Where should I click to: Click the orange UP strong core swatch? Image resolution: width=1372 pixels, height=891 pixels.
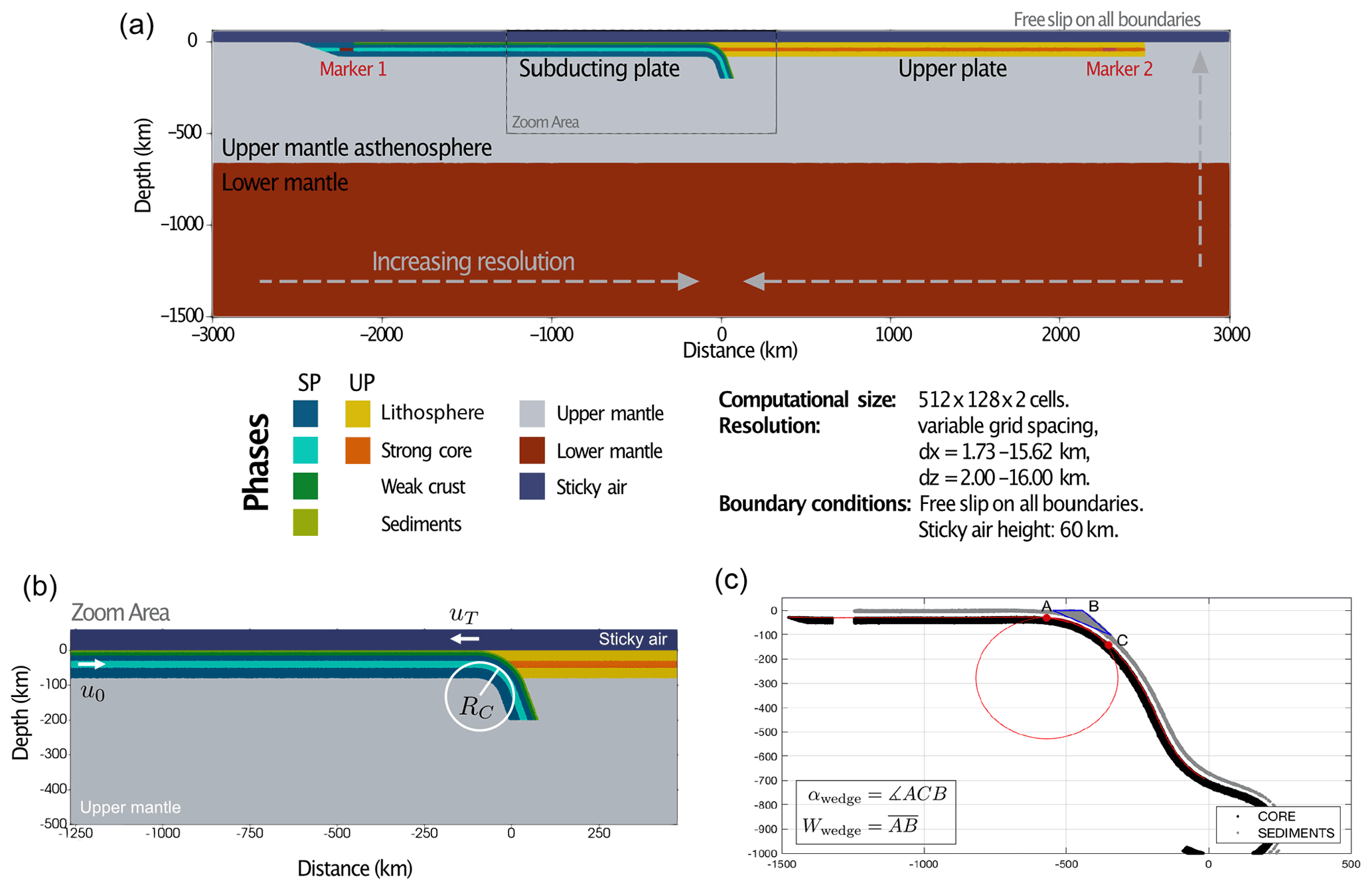pyautogui.click(x=358, y=449)
